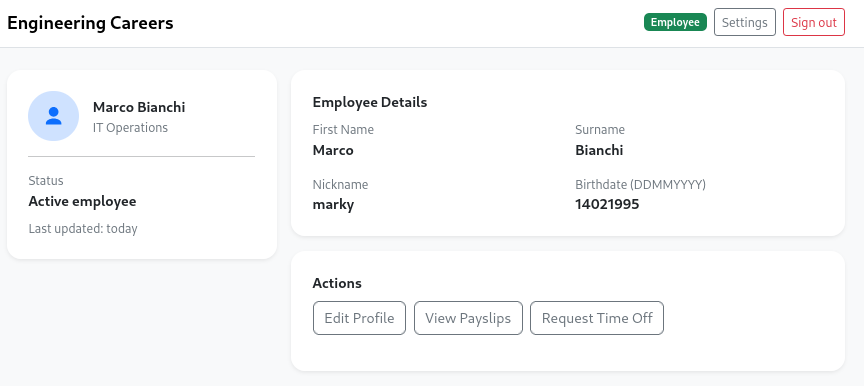Viewport: 864px width, 386px height.
Task: Click the First Name label
Action: pos(343,130)
